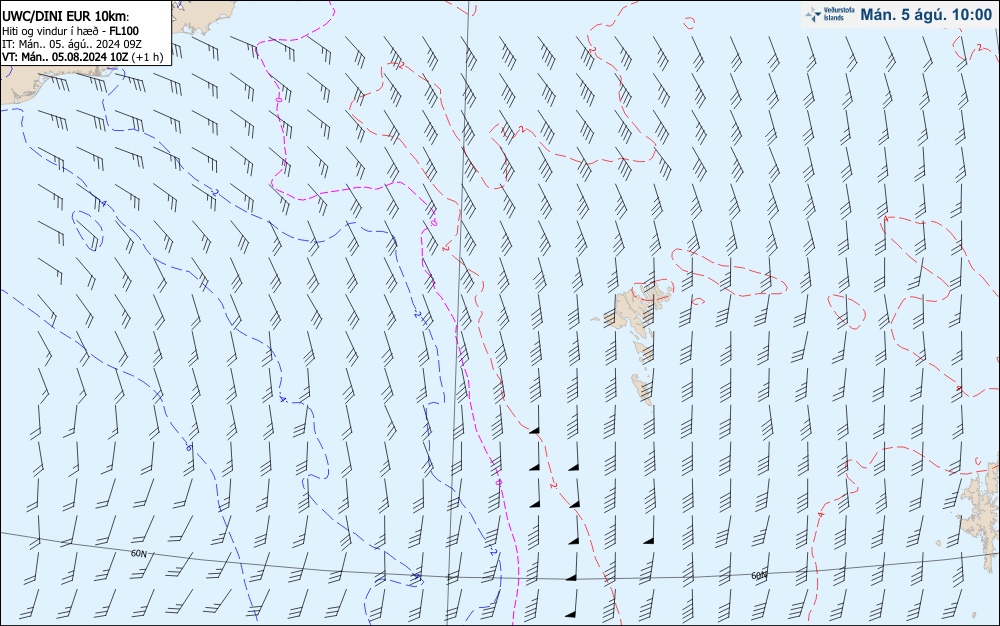Click the timestamp 'Mán. 5 ágú. 10:00'
The image size is (1000, 626).
tap(926, 15)
